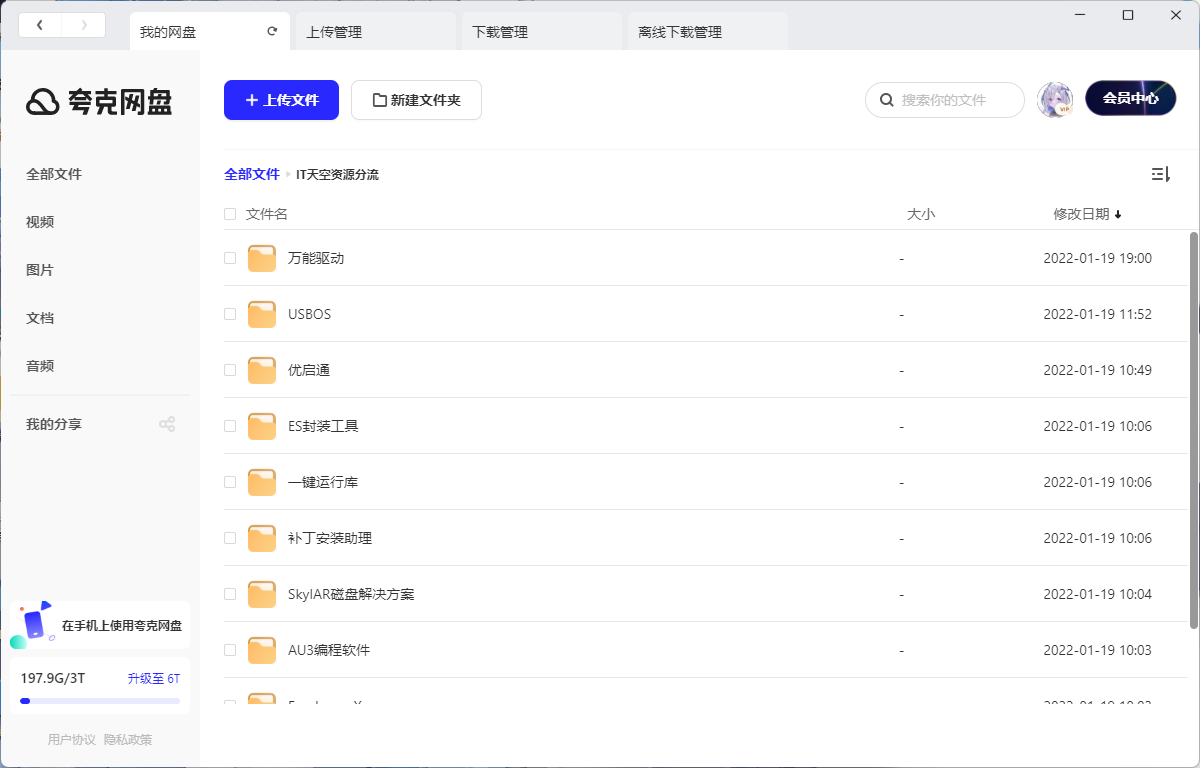
Task: Click the 我的分享 share icon
Action: (167, 423)
